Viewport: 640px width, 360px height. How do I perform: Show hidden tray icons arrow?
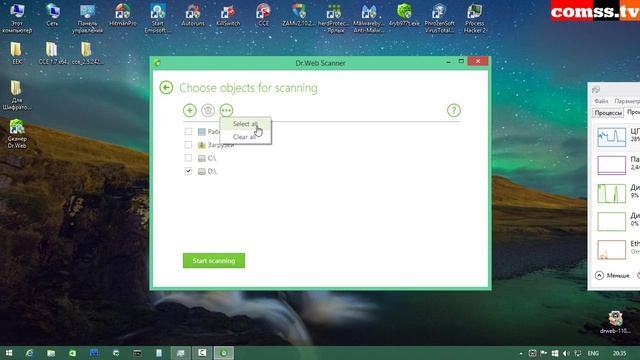coord(521,353)
